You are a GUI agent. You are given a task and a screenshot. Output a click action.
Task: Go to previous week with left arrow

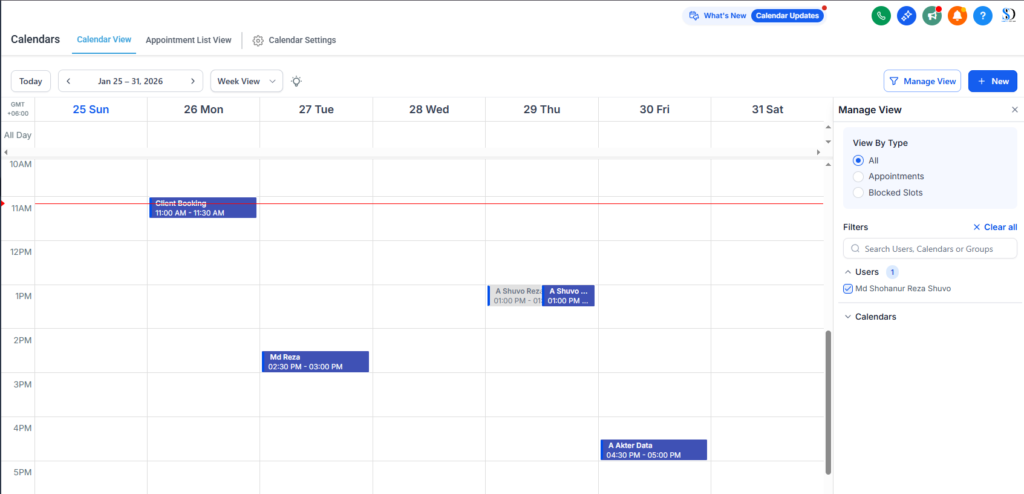click(x=68, y=81)
